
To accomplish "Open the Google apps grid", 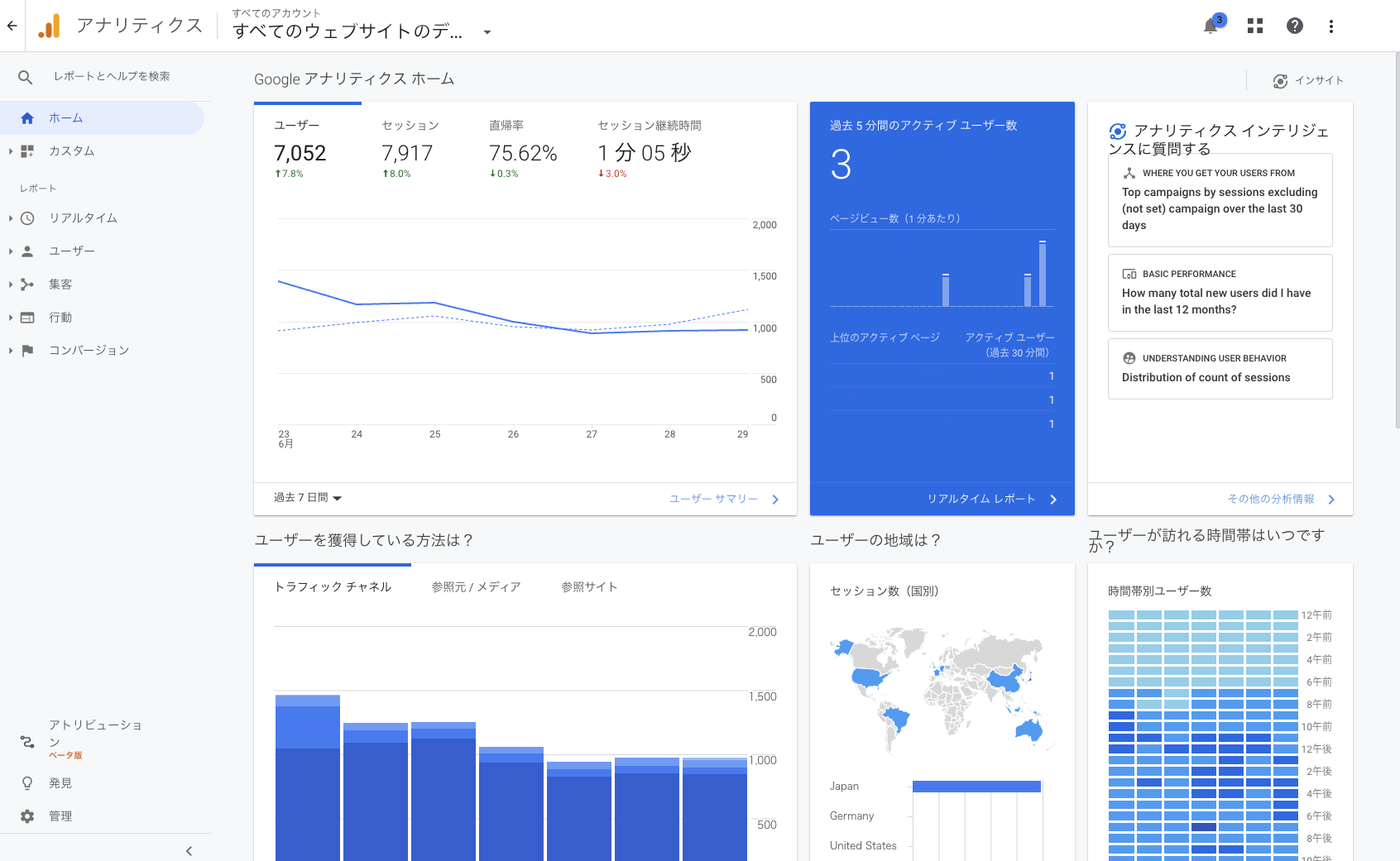I will pyautogui.click(x=1255, y=26).
